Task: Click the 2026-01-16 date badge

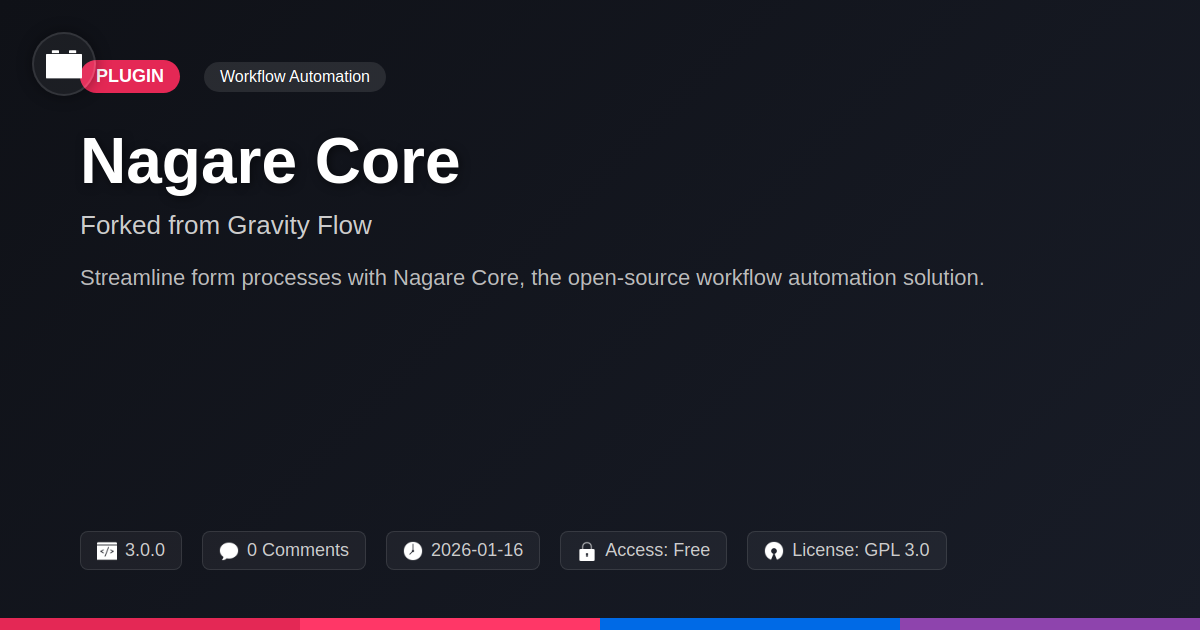Action: point(463,551)
